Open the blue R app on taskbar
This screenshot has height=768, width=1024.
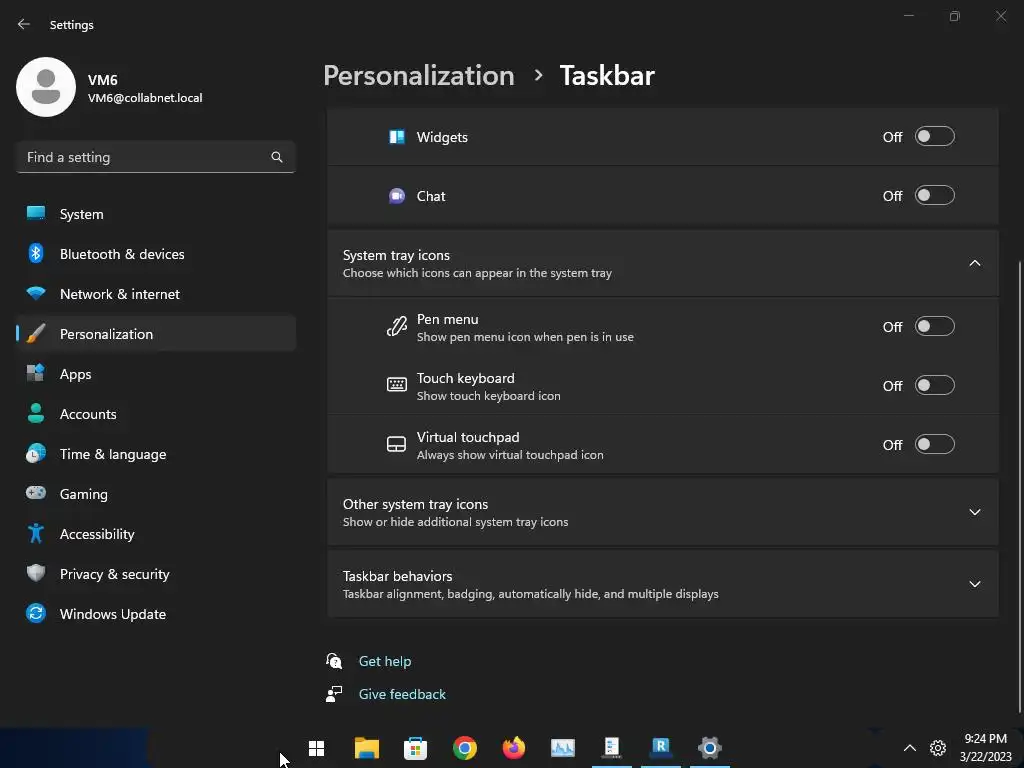point(661,747)
